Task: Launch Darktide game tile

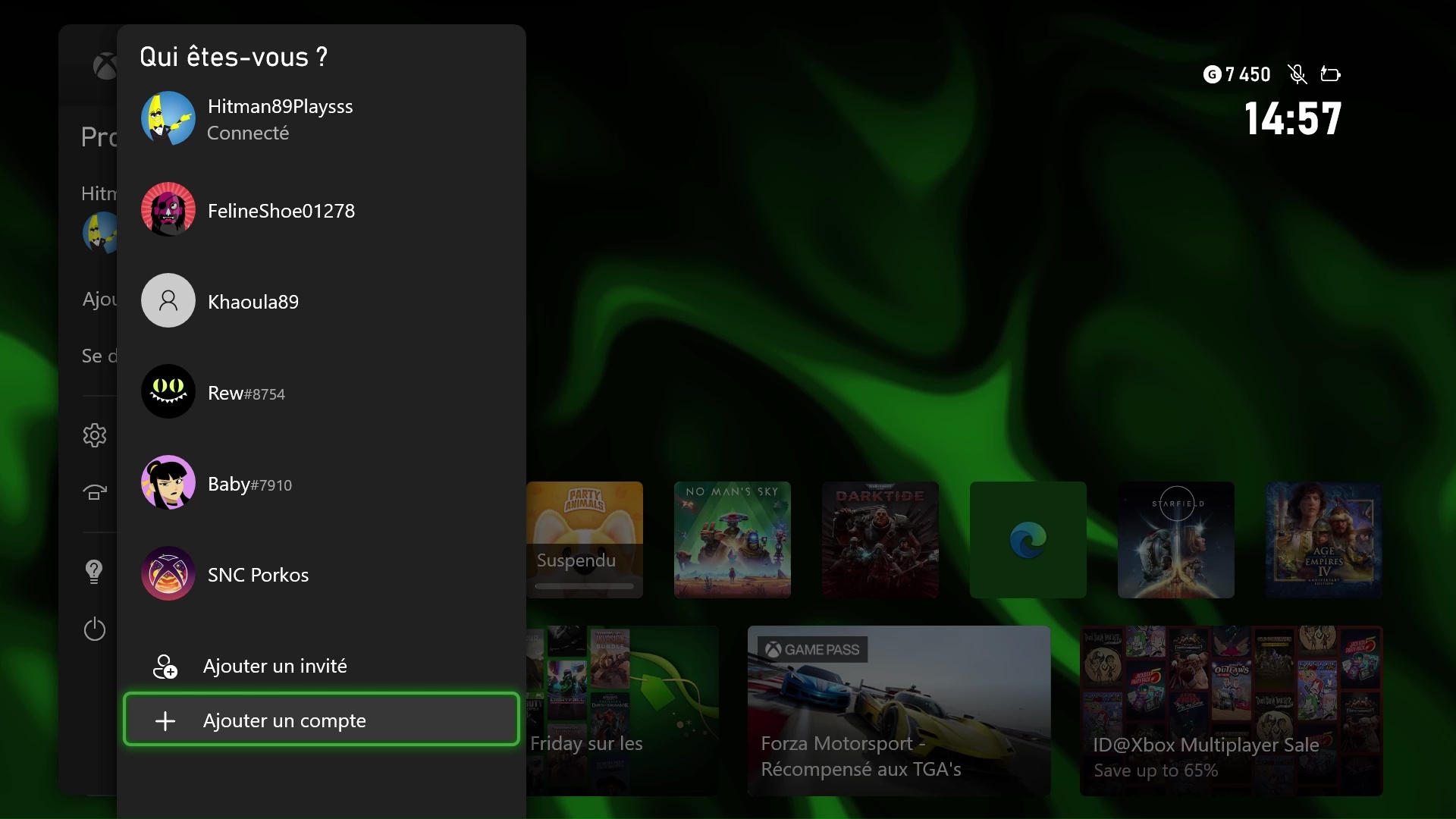Action: tap(880, 540)
